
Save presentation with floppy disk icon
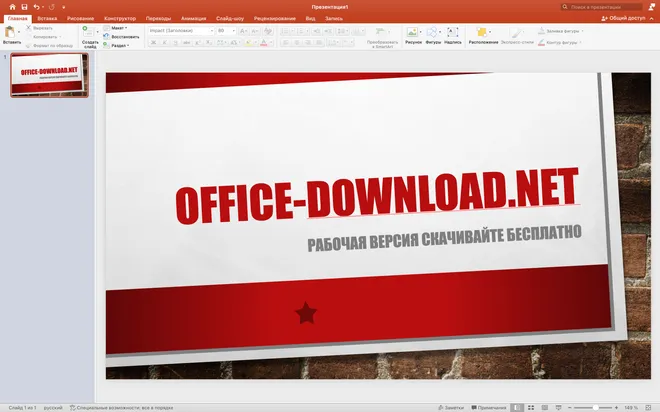point(24,7)
